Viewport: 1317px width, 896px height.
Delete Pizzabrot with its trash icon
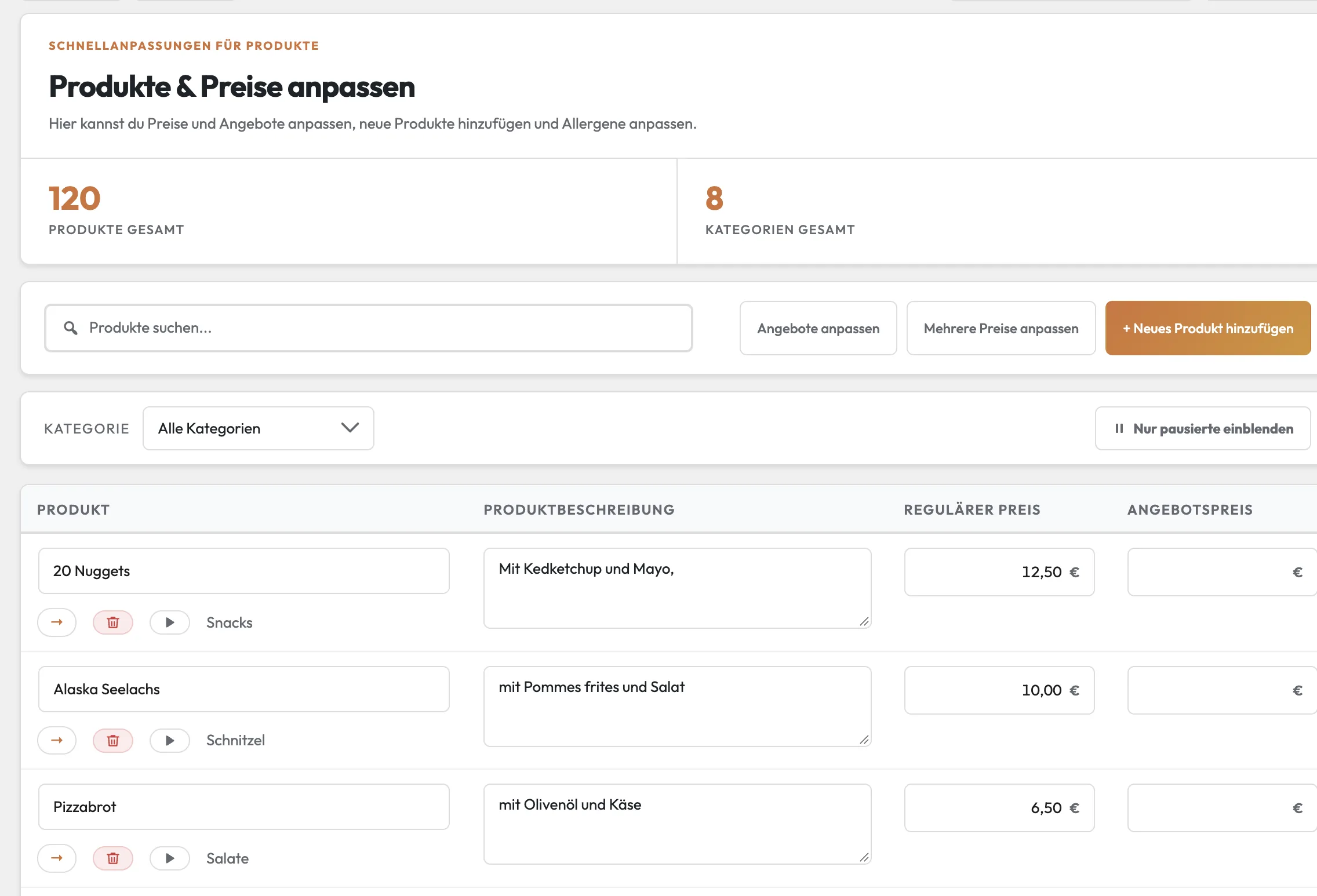[113, 858]
